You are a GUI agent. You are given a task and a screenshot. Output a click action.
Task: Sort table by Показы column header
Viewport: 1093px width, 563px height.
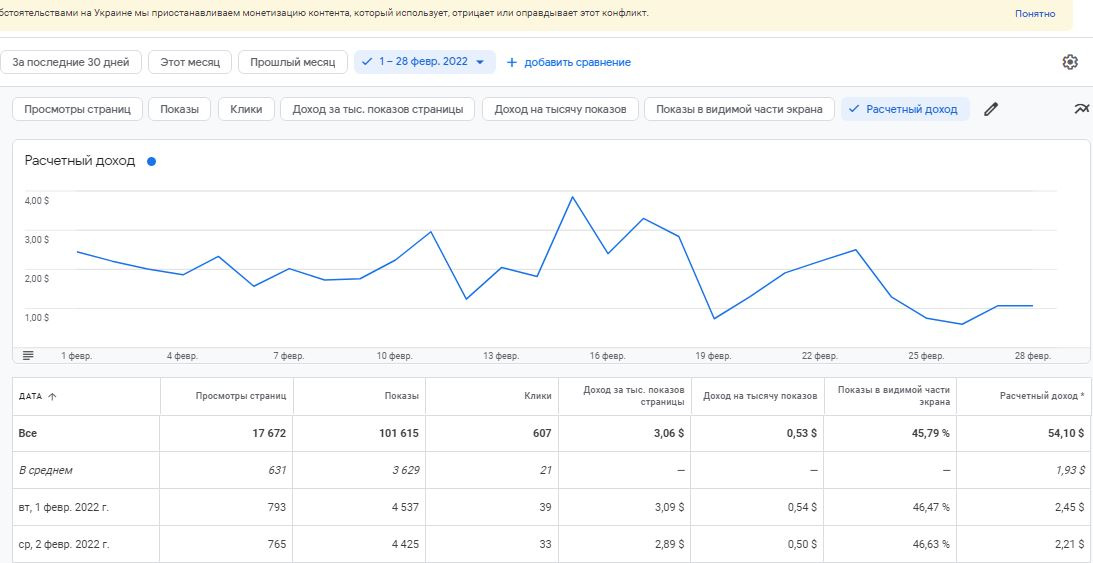pyautogui.click(x=401, y=396)
